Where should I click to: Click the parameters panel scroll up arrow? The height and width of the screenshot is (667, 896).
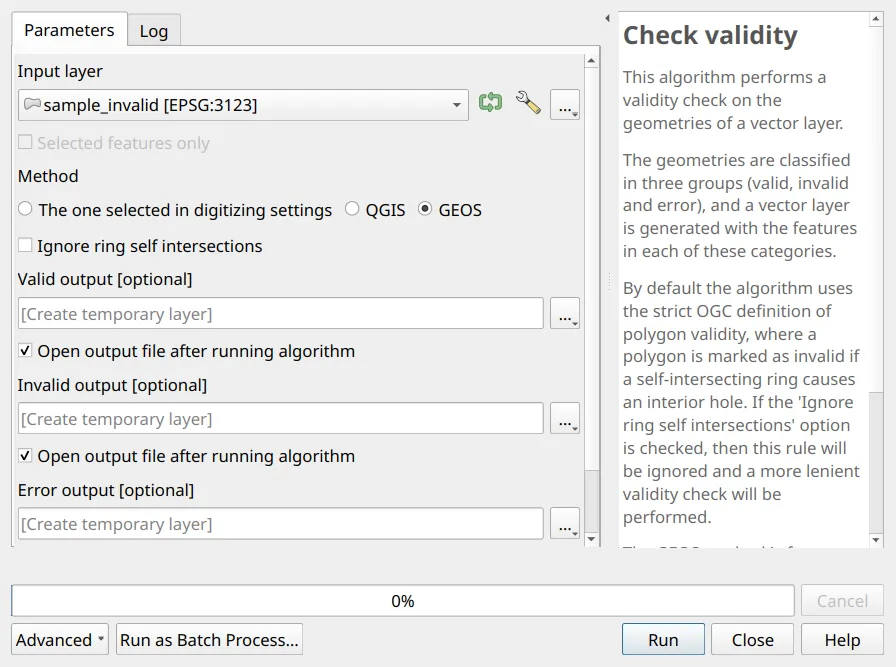tap(591, 61)
